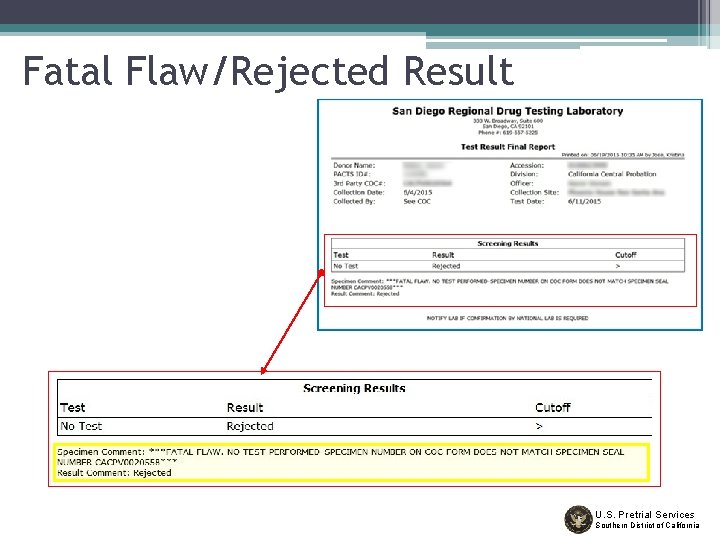Click the Printed on timestamp line
The width and height of the screenshot is (720, 540).
[x=623, y=155]
